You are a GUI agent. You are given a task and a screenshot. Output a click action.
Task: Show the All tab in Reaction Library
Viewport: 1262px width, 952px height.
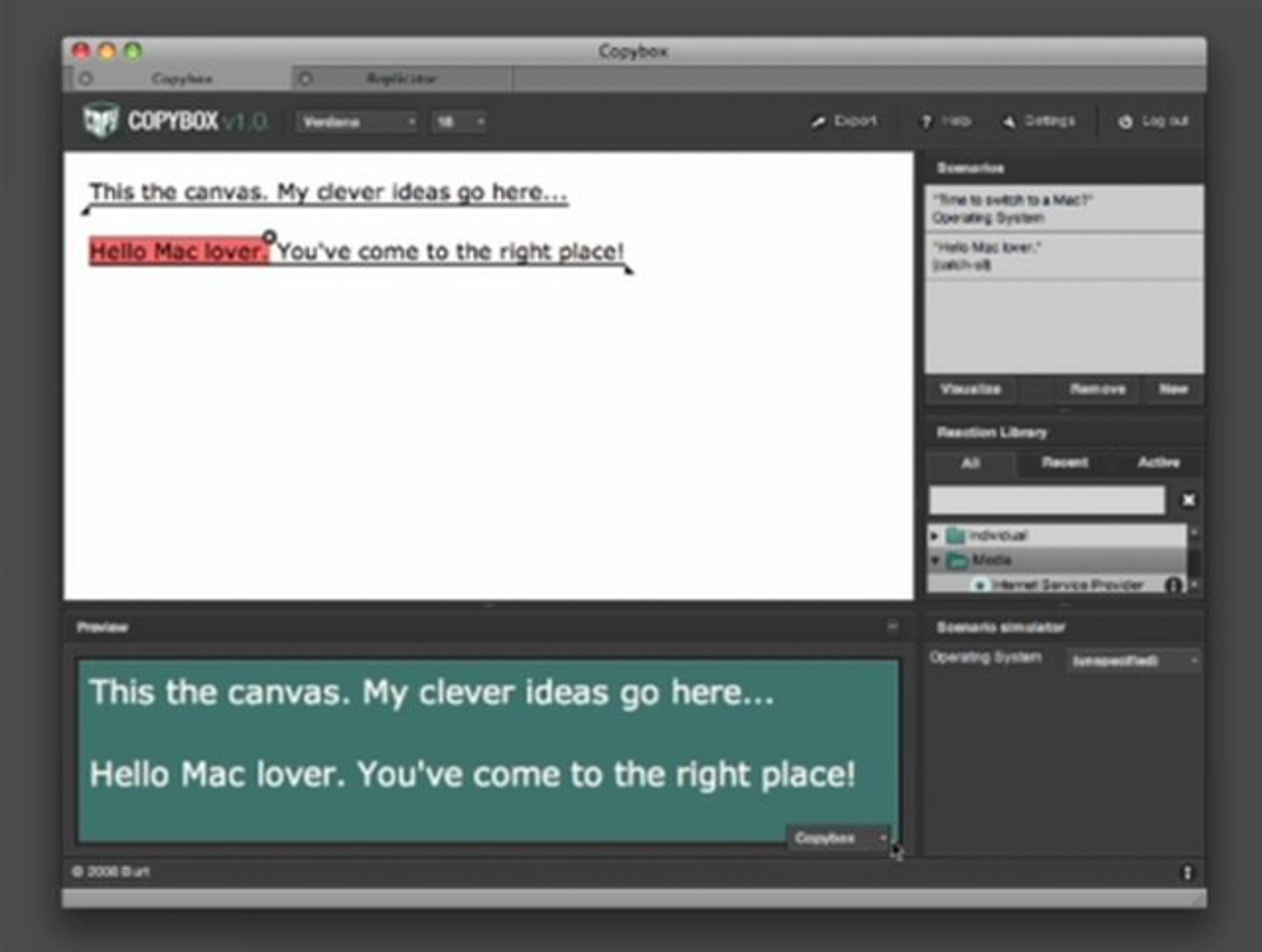[971, 463]
